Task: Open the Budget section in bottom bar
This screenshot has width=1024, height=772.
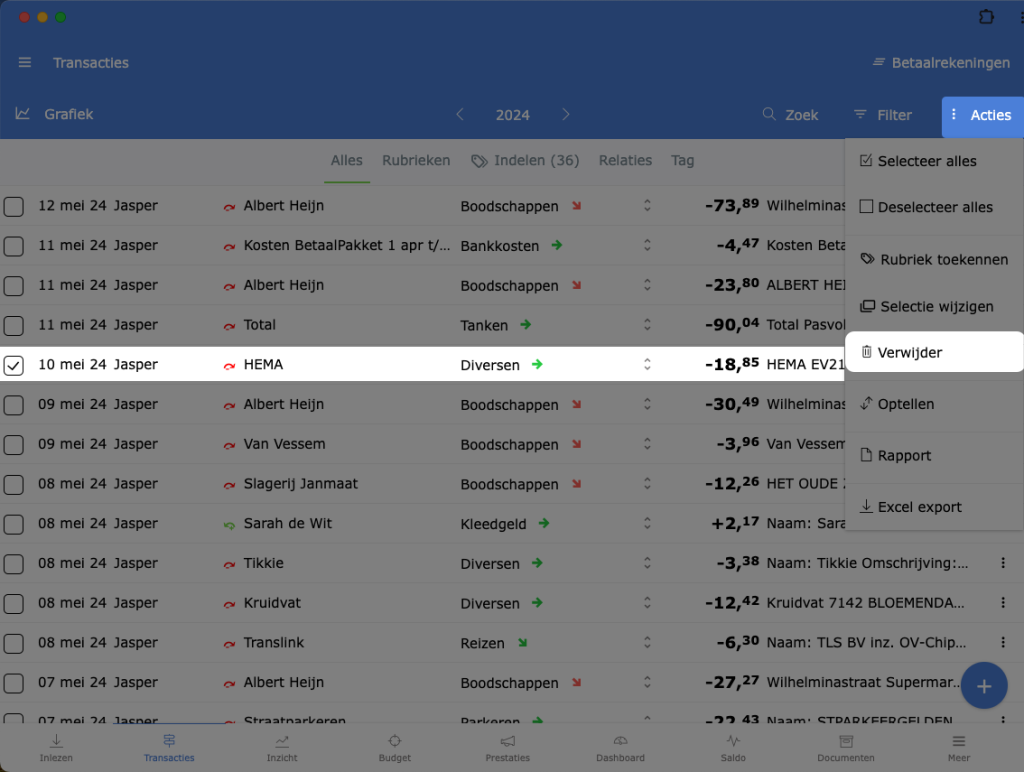Action: pos(394,747)
